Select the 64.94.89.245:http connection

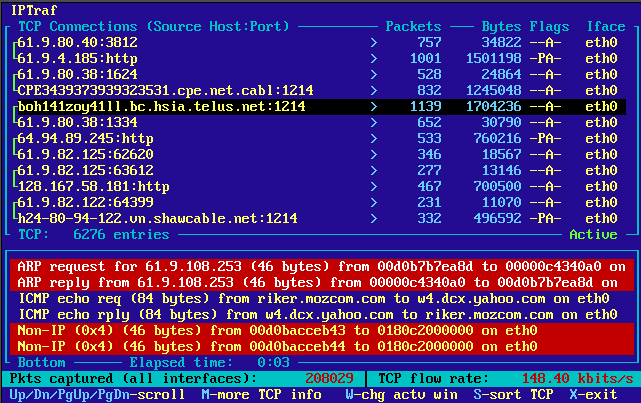coord(85,137)
